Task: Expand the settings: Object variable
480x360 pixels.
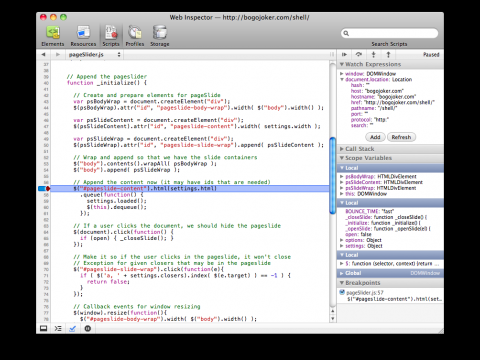Action: tap(341, 246)
